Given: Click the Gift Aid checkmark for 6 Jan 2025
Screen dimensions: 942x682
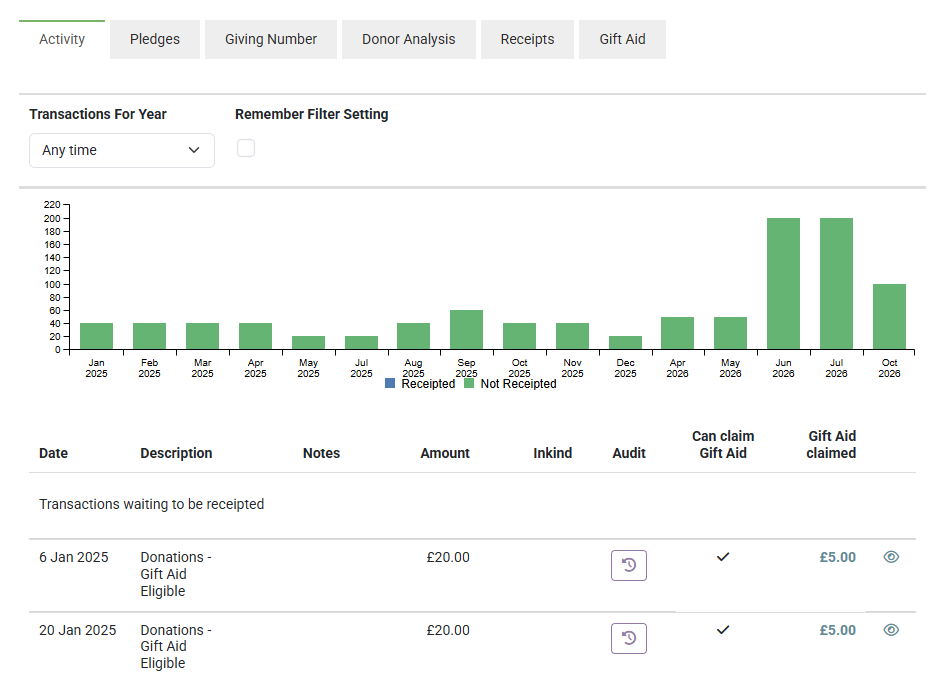Looking at the screenshot, I should click(723, 557).
